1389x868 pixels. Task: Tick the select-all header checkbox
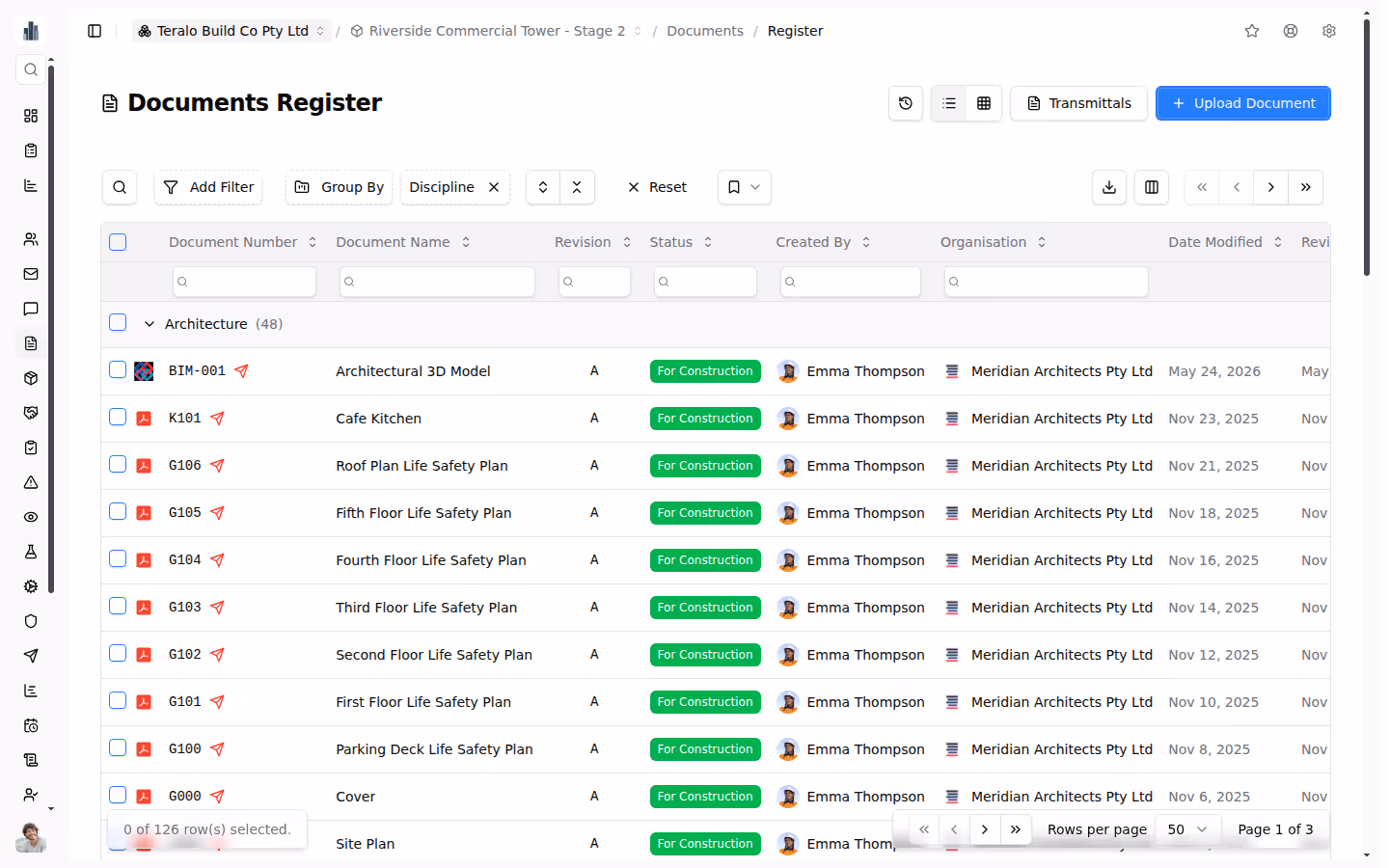(x=118, y=242)
